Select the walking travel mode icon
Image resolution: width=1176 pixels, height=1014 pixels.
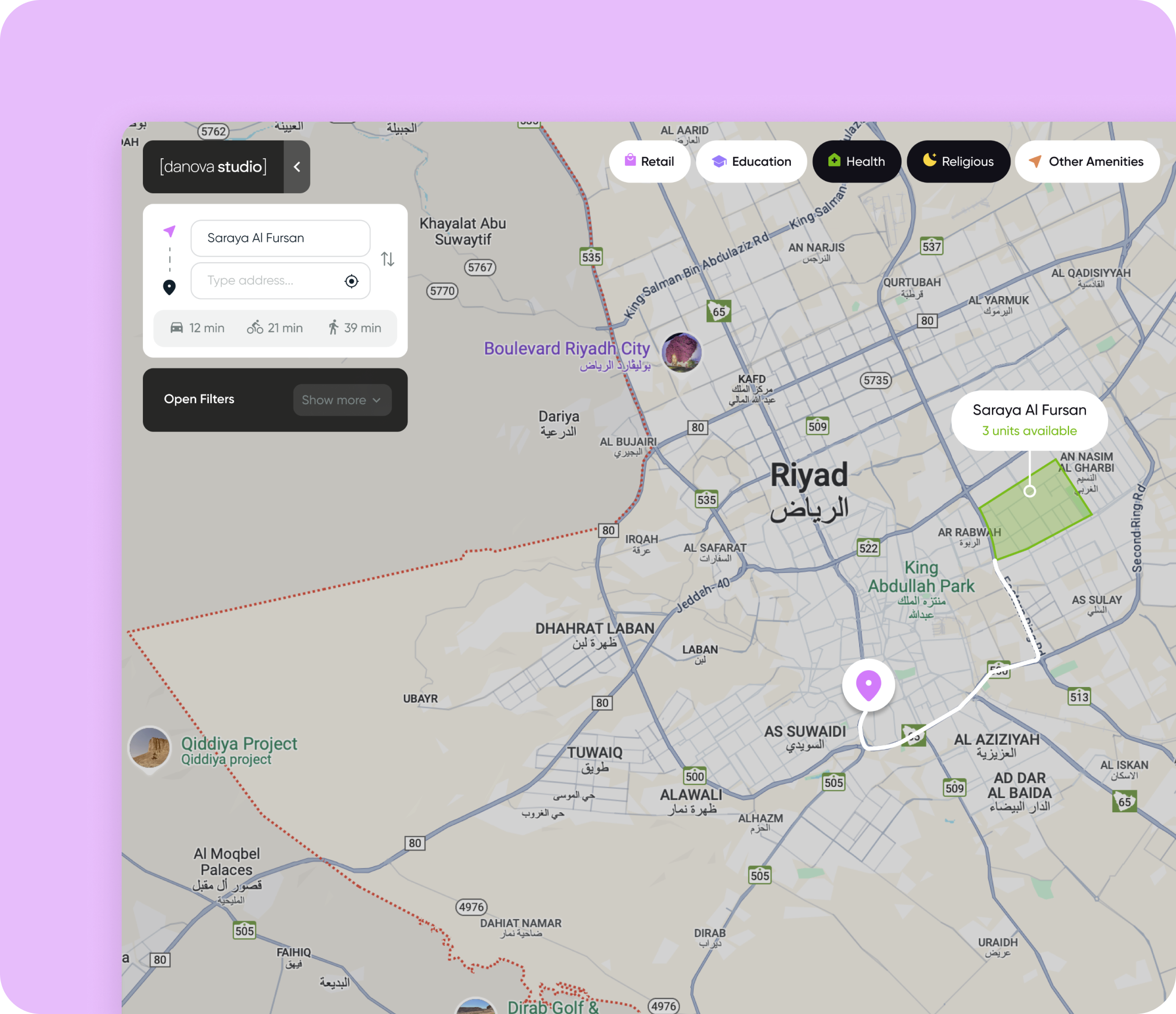pos(334,328)
